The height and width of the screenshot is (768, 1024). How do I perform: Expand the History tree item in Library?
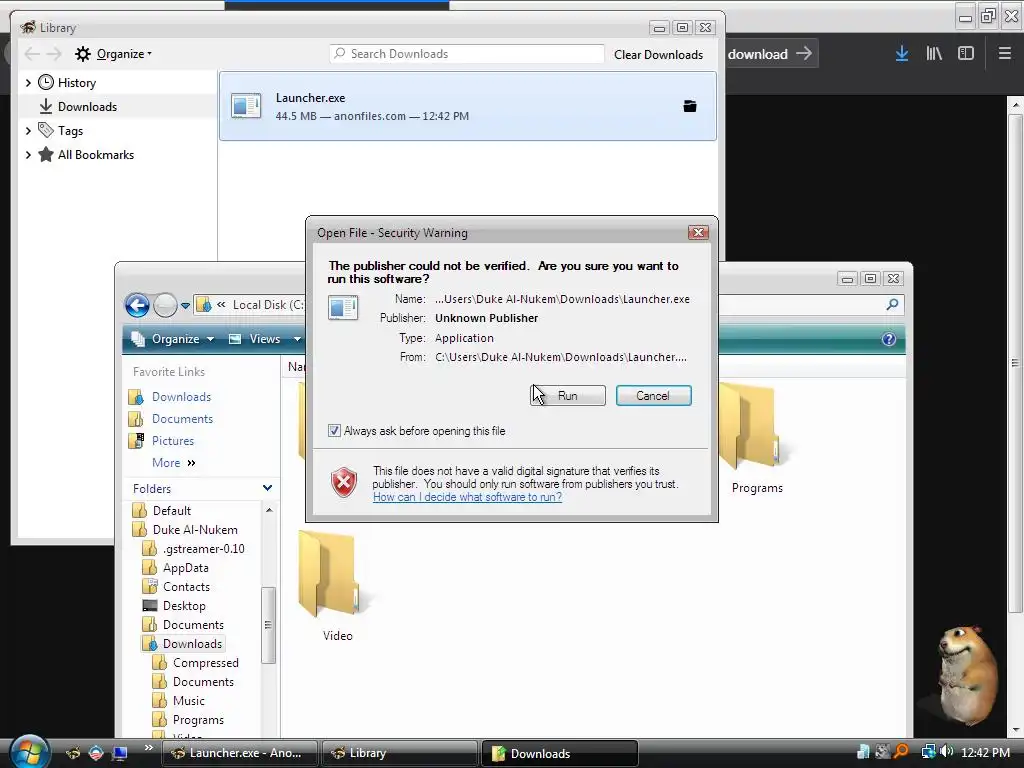point(28,83)
